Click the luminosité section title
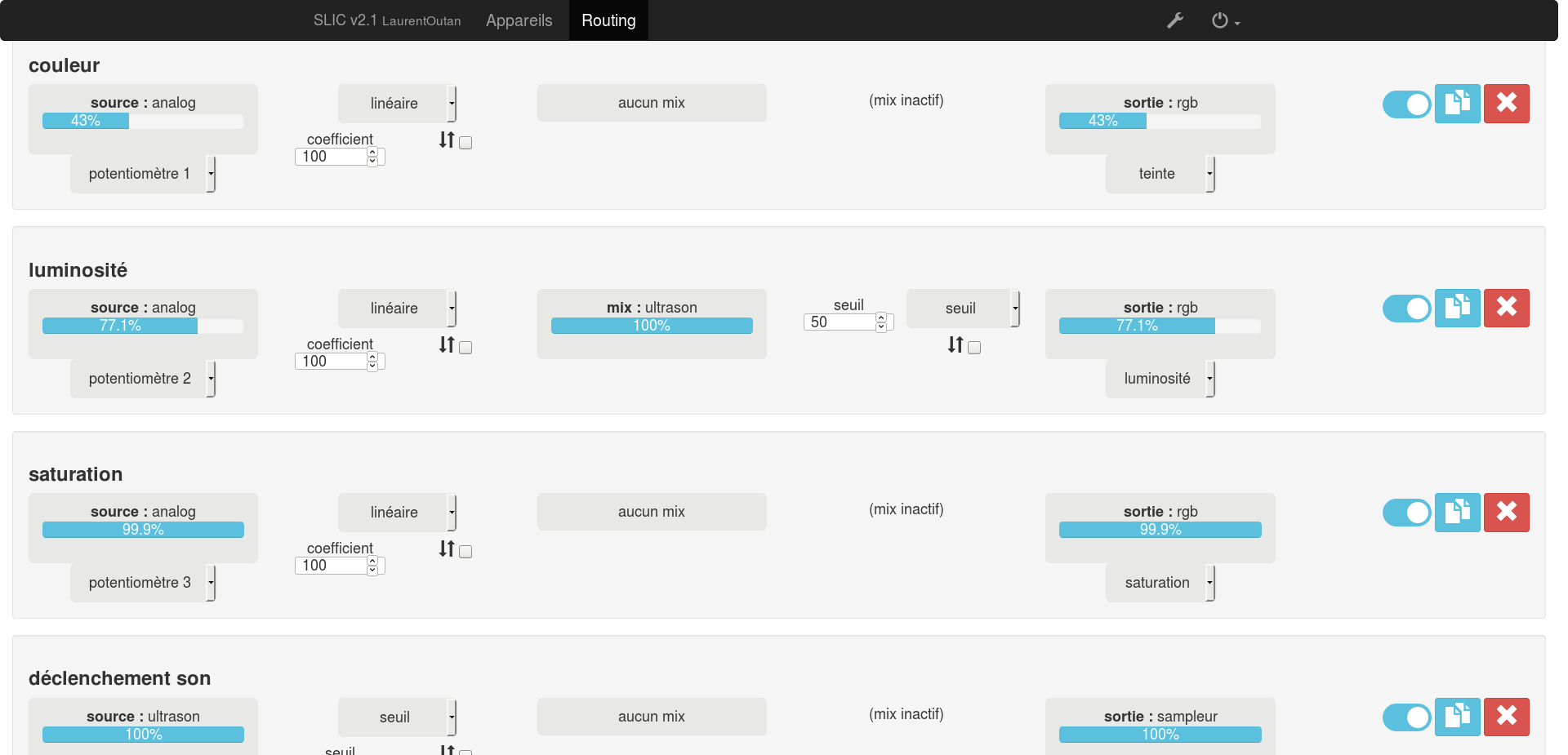The width and height of the screenshot is (1568, 755). pyautogui.click(x=78, y=270)
